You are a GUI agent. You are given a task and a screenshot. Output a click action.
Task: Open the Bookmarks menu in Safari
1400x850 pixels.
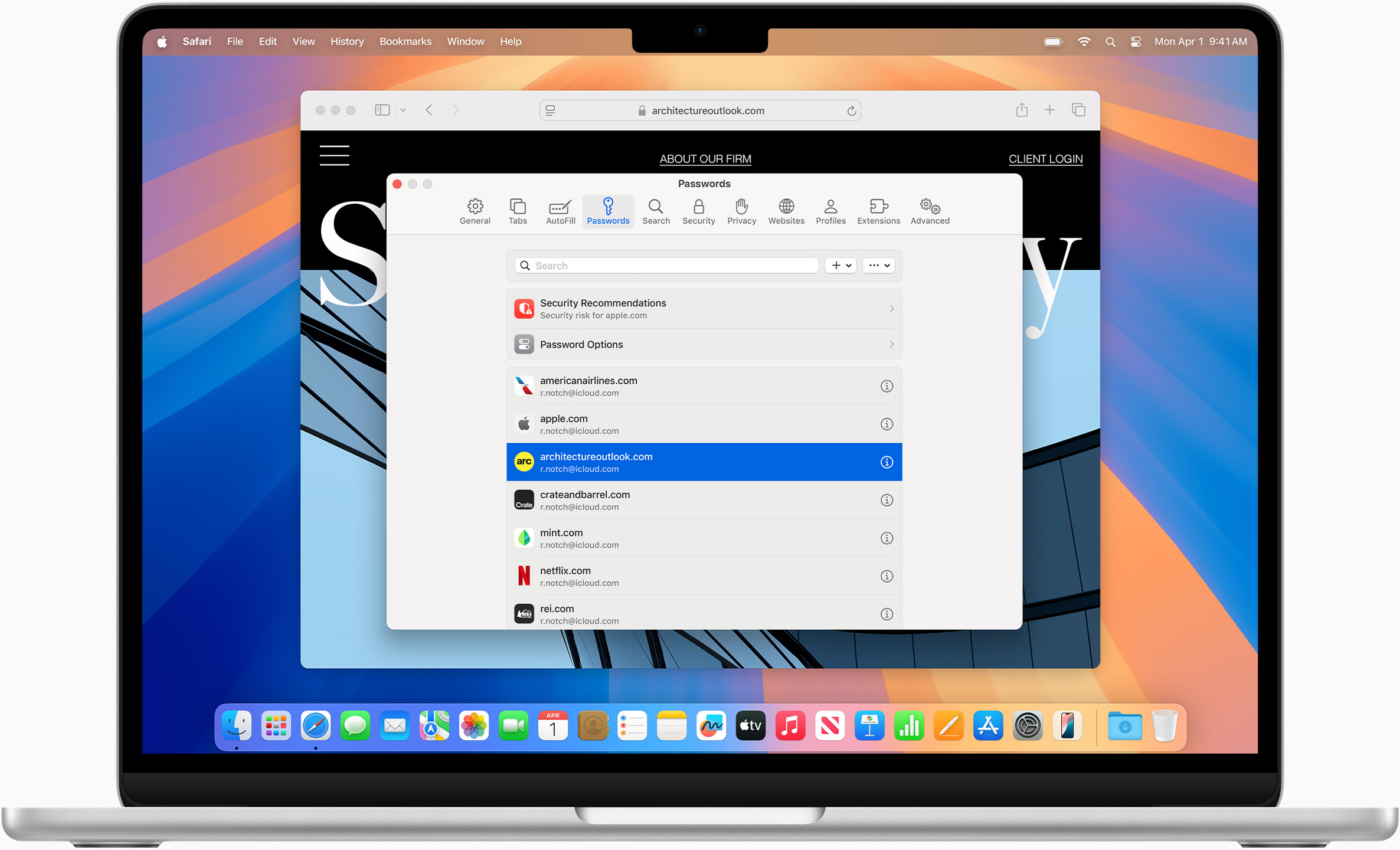(x=405, y=41)
